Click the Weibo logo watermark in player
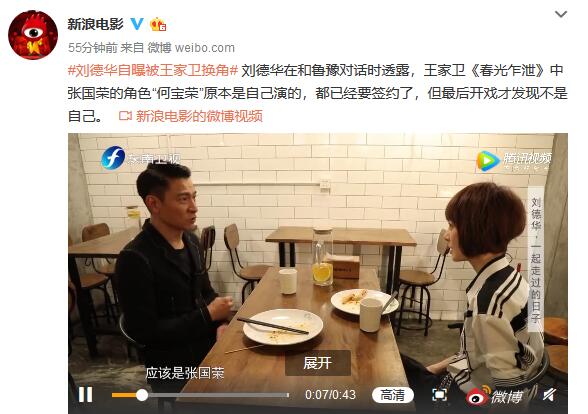The height and width of the screenshot is (414, 588). (494, 395)
